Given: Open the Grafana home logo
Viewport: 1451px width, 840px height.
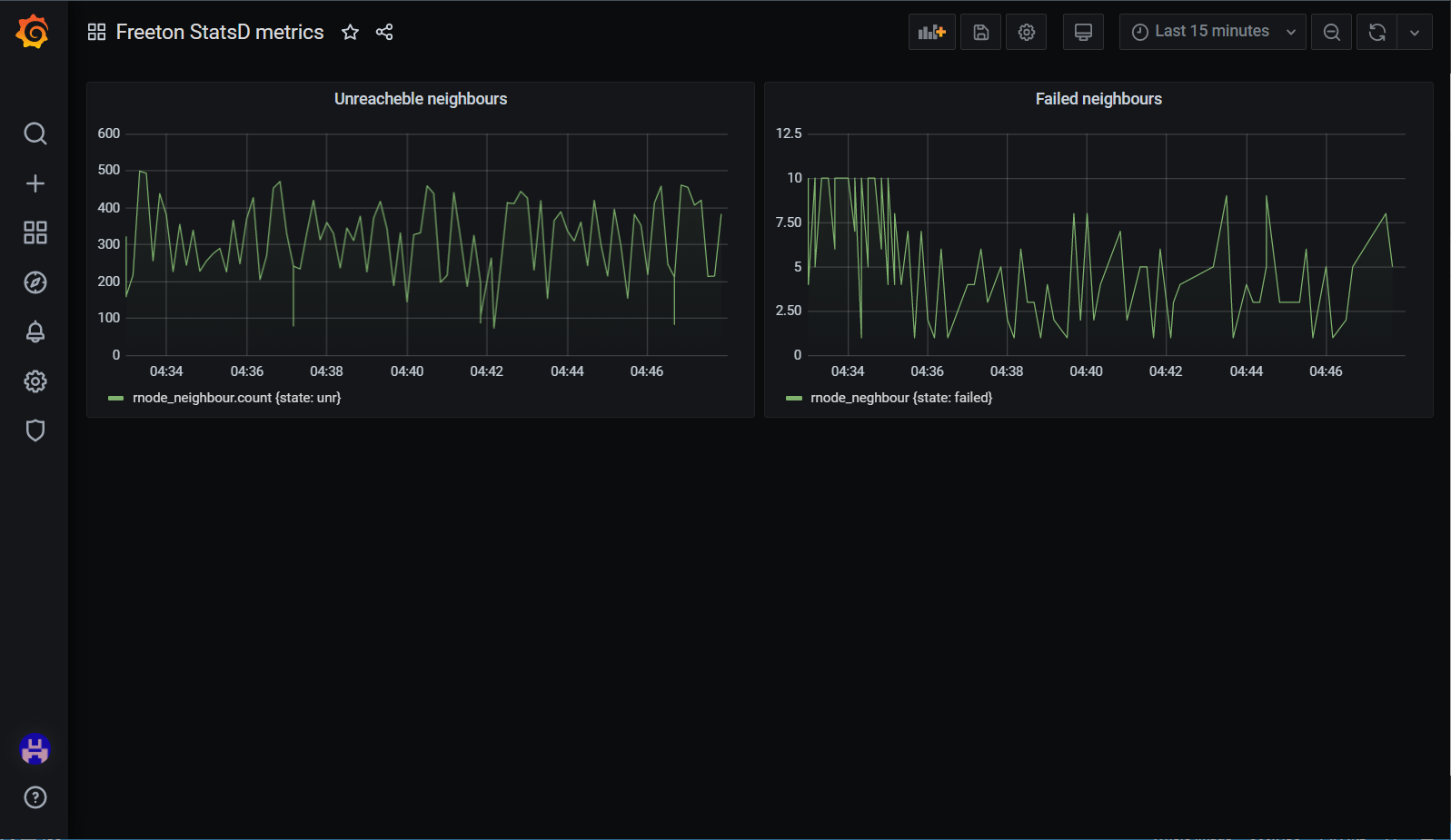Looking at the screenshot, I should coord(33,32).
